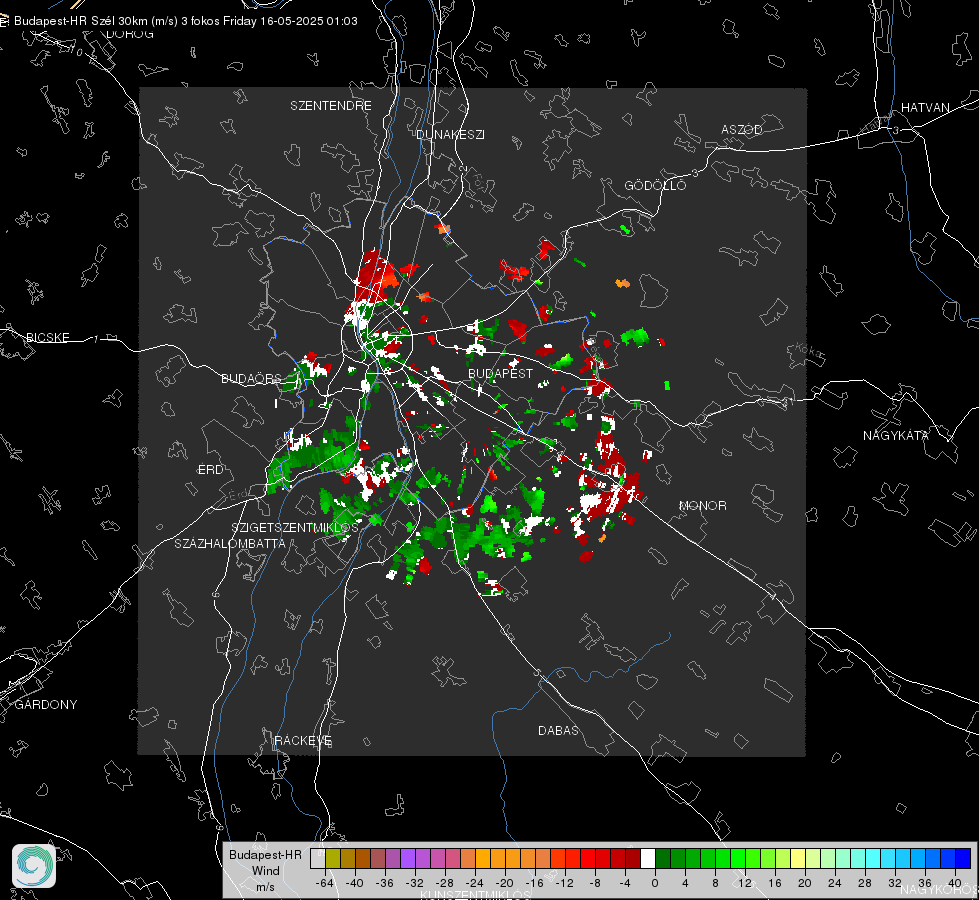Click the HATVAN map label
This screenshot has height=900, width=979.
click(925, 107)
